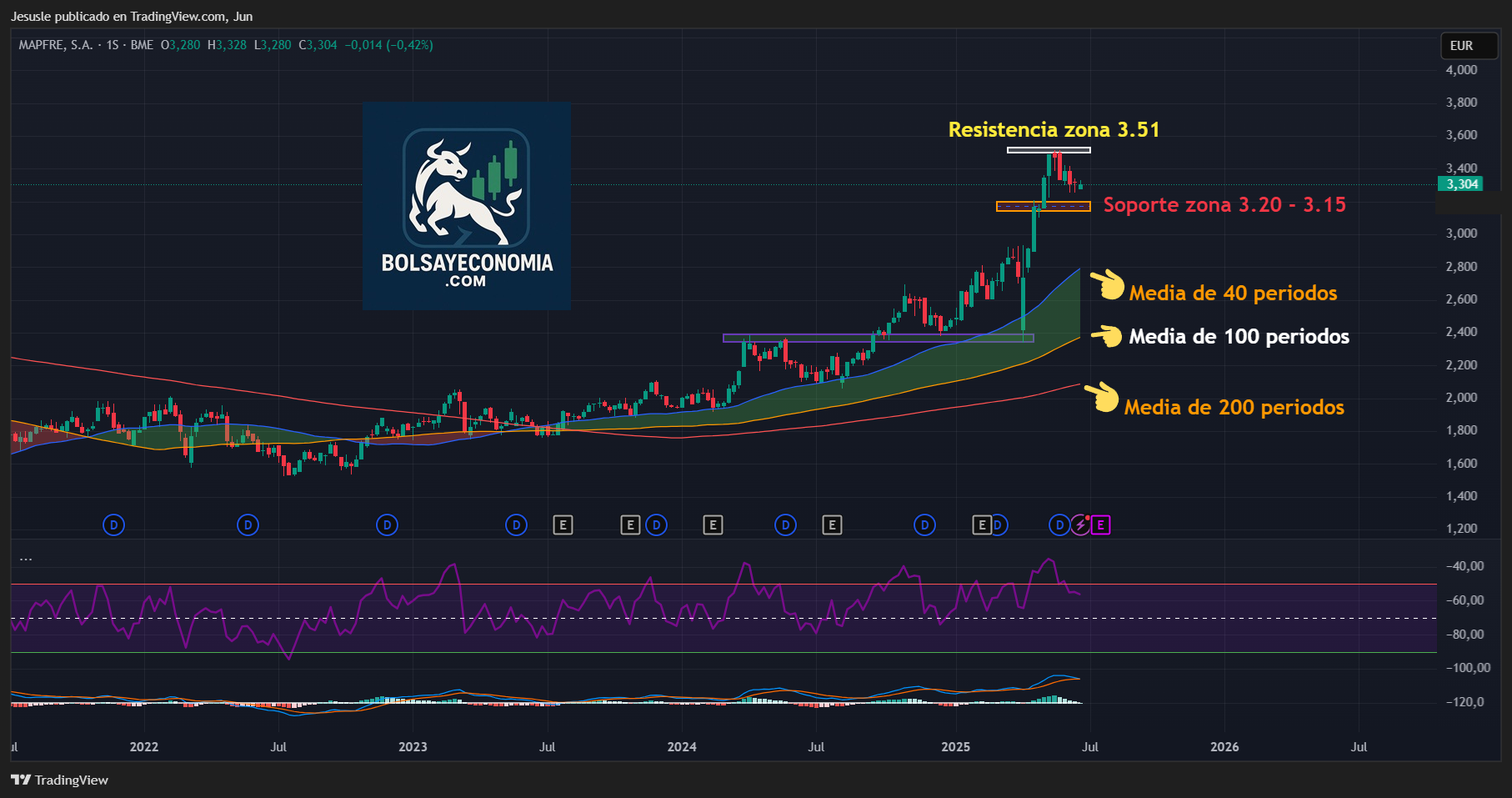Screen dimensions: 1512x798
Task: Click earnings marker right after Jul 2023
Action: click(x=563, y=524)
